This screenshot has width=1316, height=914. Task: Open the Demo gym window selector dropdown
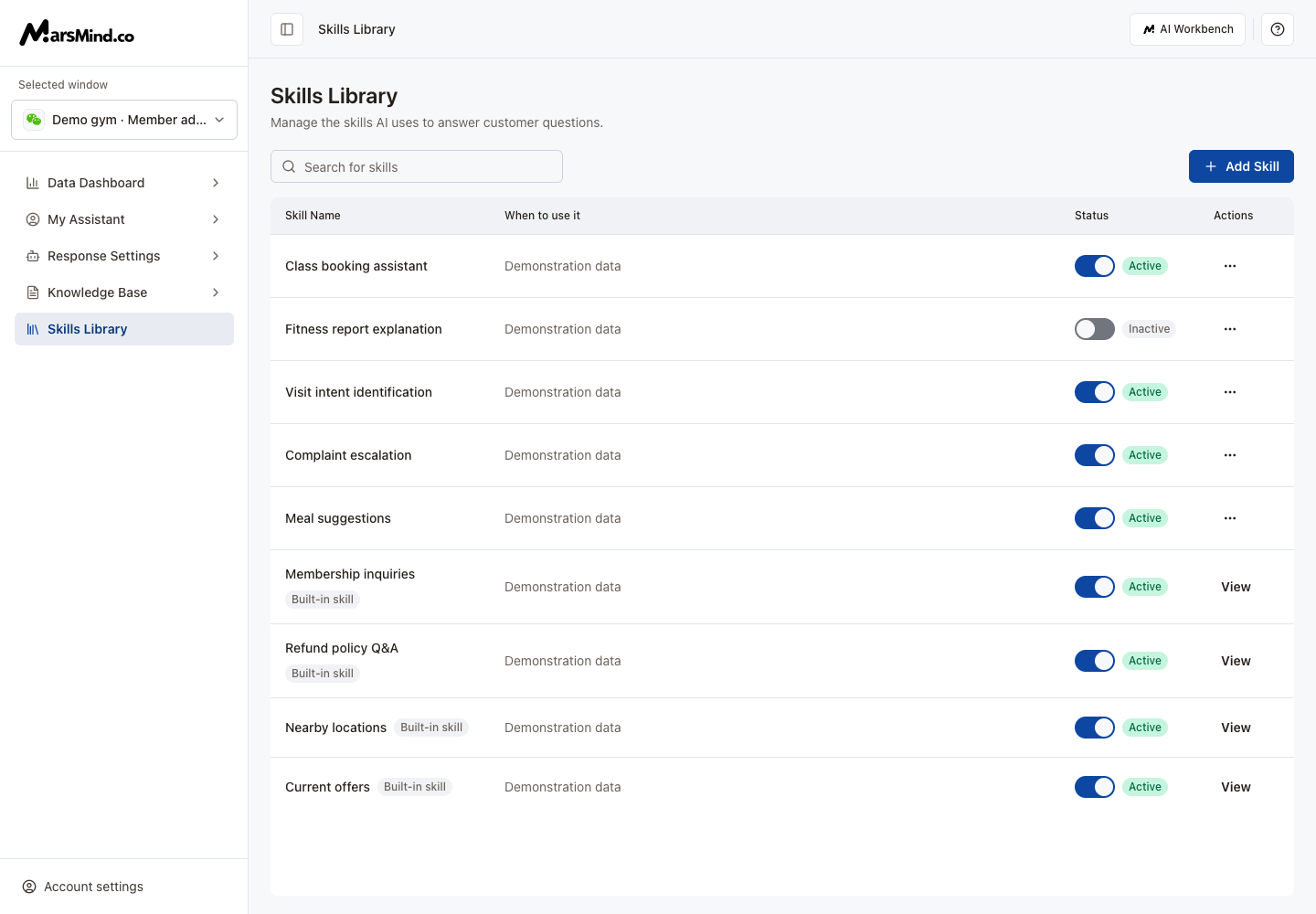pos(124,120)
